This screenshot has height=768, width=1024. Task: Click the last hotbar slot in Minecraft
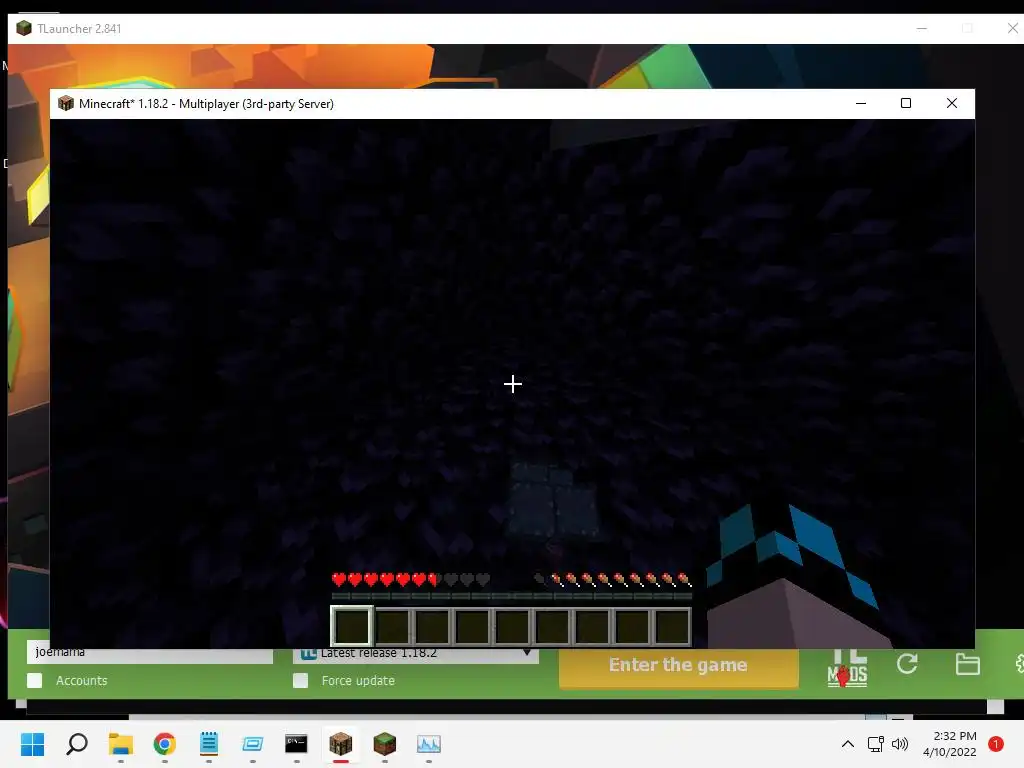coord(671,626)
